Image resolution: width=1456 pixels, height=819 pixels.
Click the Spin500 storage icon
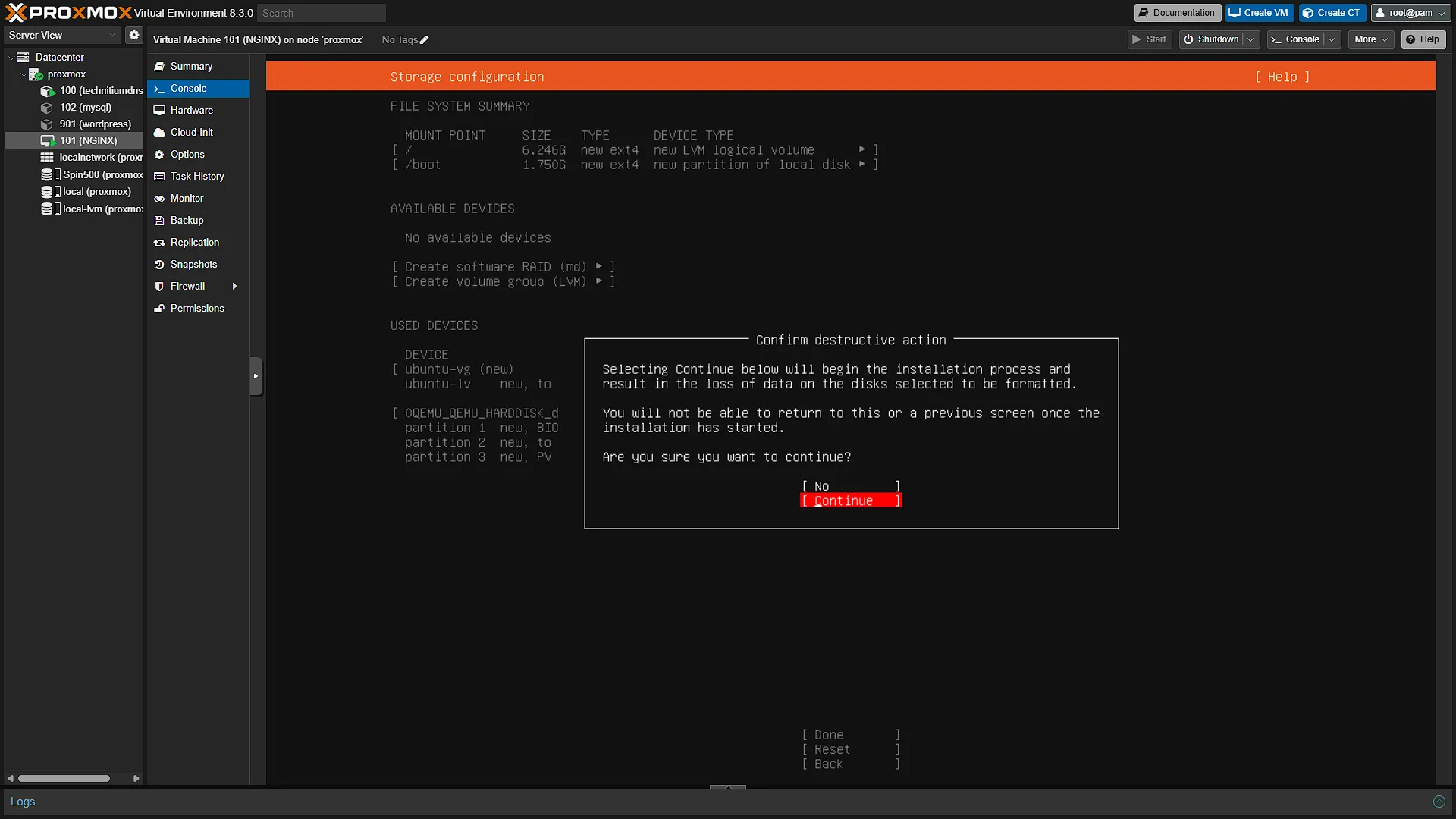click(50, 174)
